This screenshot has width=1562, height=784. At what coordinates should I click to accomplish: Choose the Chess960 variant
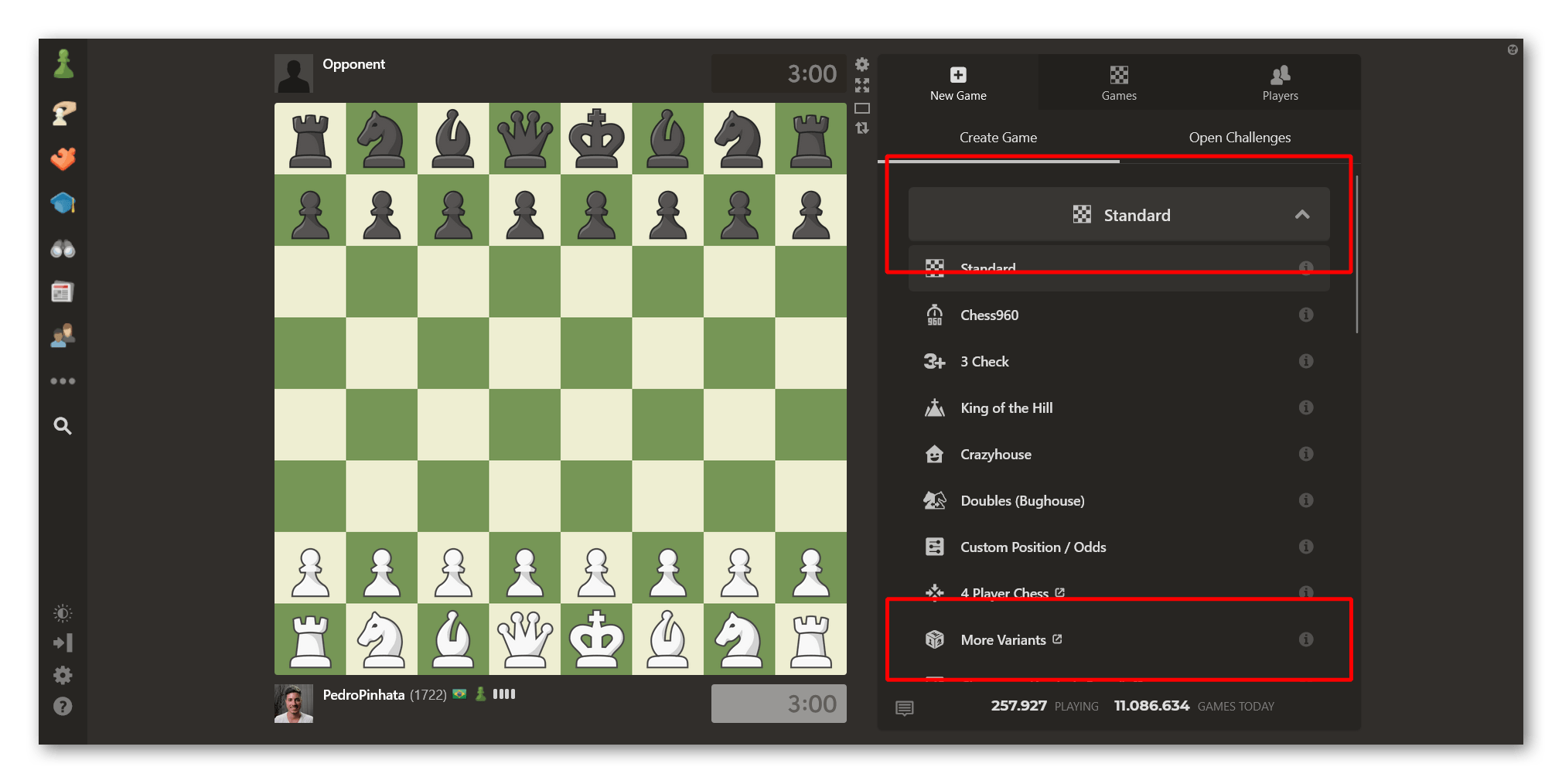pos(1119,315)
